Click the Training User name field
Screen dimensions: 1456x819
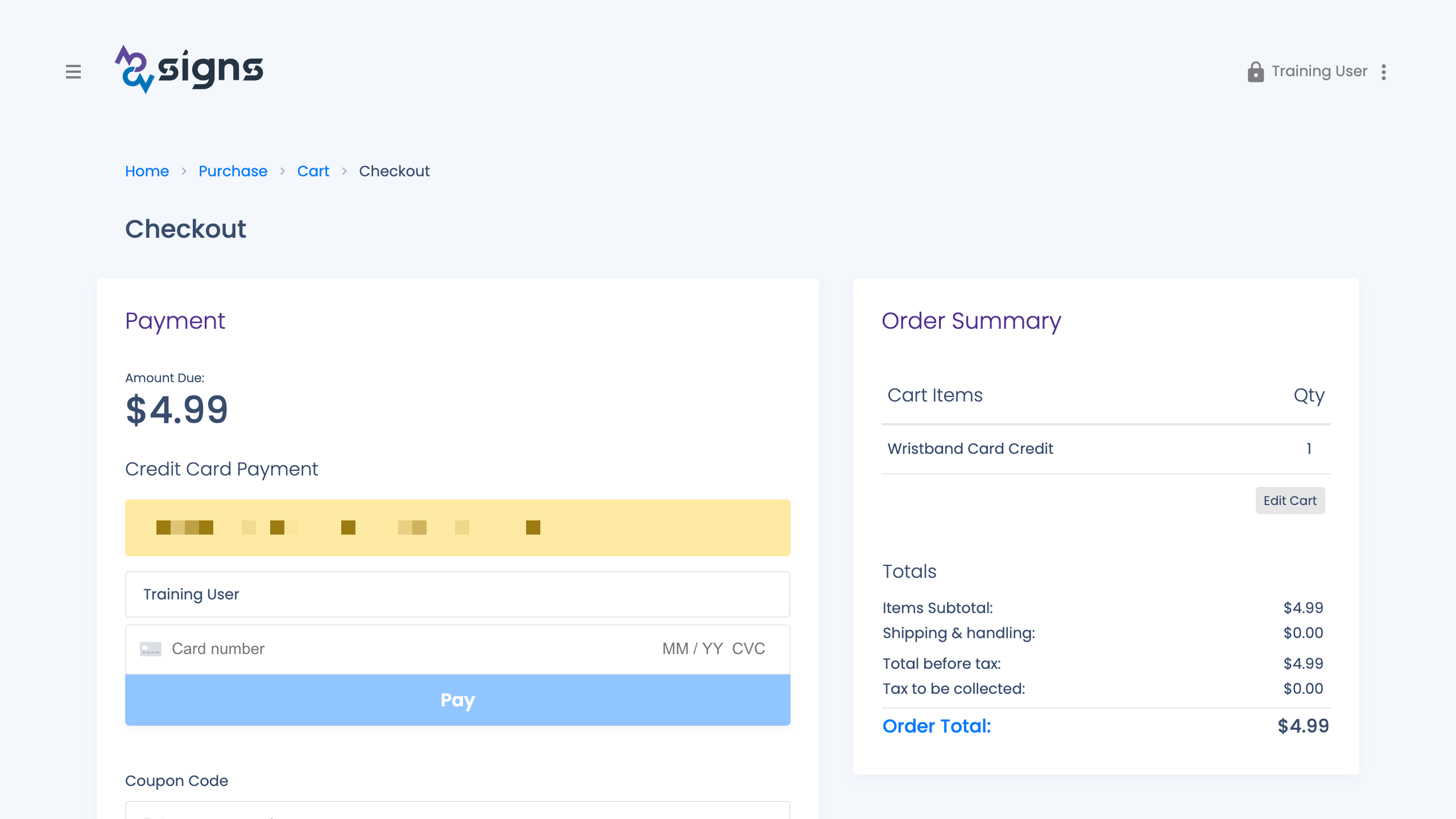coord(457,594)
